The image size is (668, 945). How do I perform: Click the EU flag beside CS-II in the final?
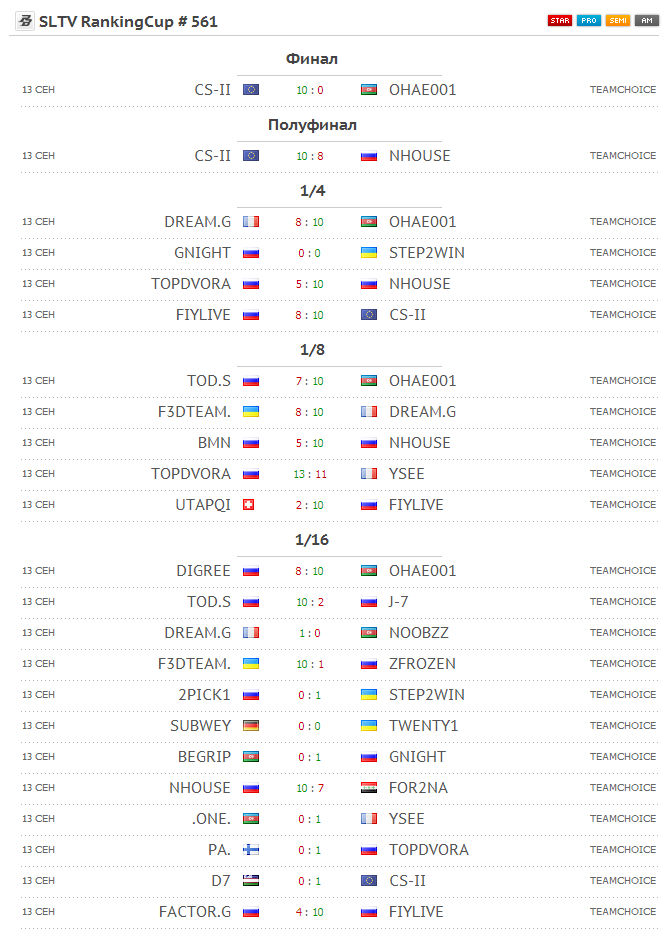click(251, 90)
